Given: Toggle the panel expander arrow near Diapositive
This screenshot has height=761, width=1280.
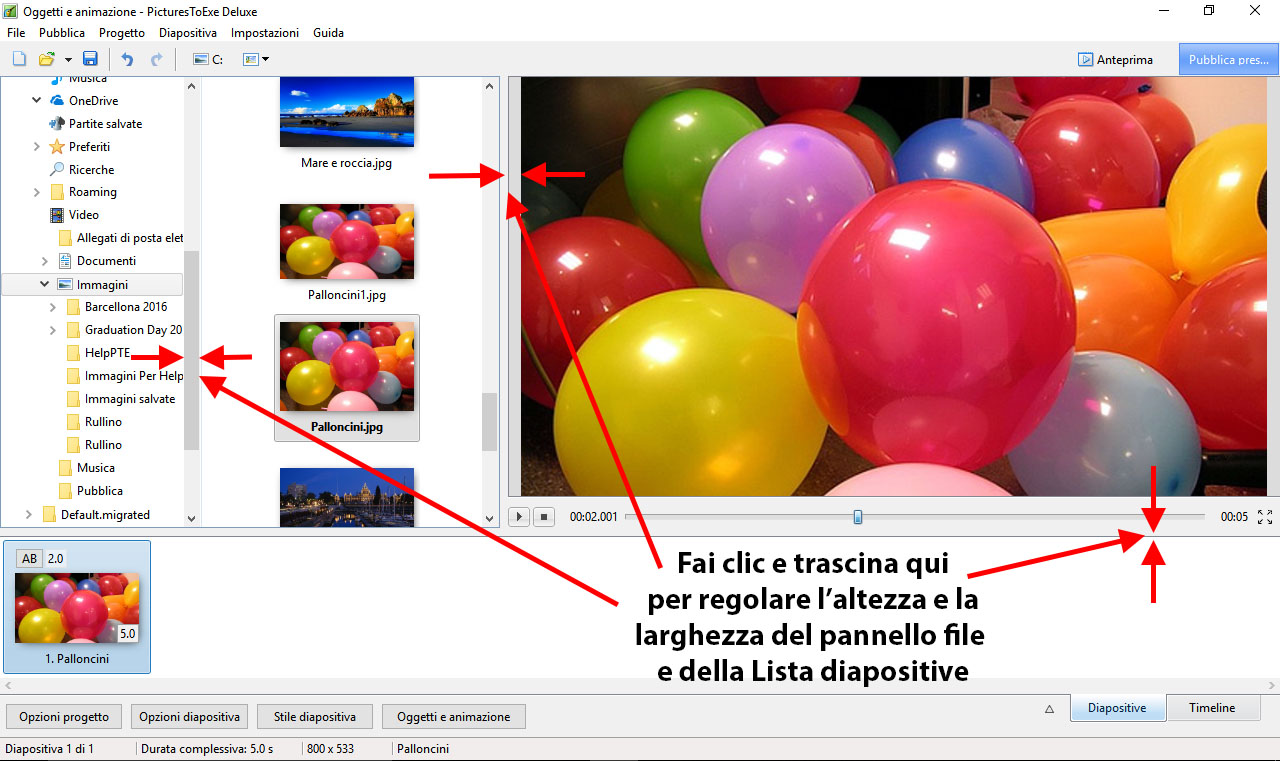Looking at the screenshot, I should pos(1048,708).
